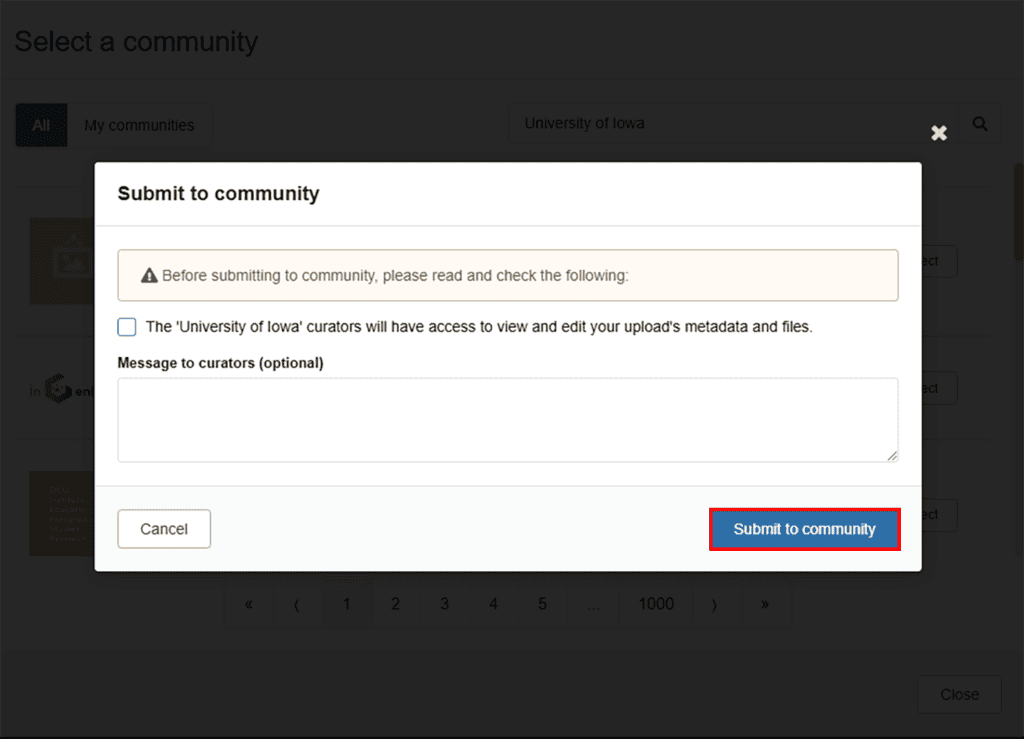The image size is (1024, 739).
Task: Submit the upload with the Submit to community button
Action: (805, 529)
